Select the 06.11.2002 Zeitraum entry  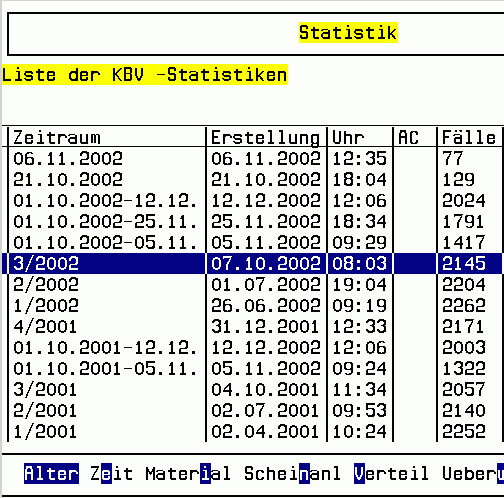(x=68, y=158)
